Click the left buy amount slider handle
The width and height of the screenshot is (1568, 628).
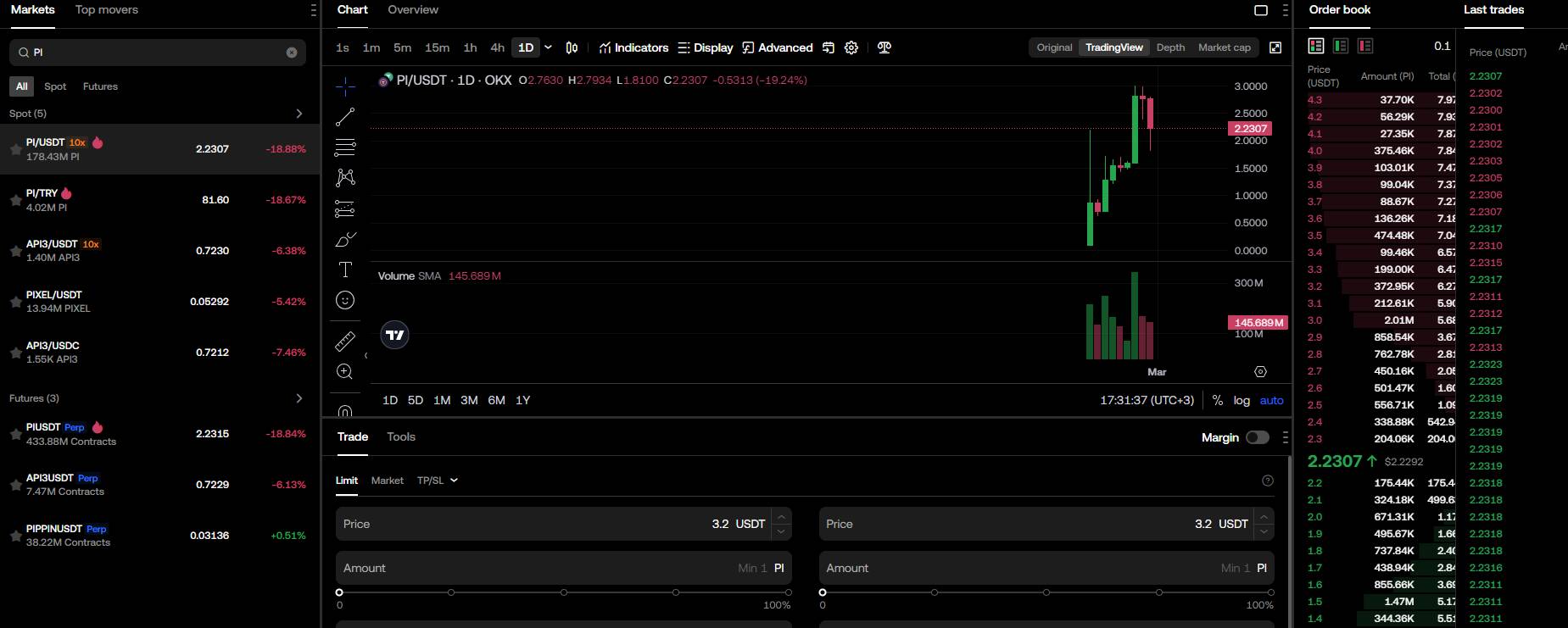[339, 592]
